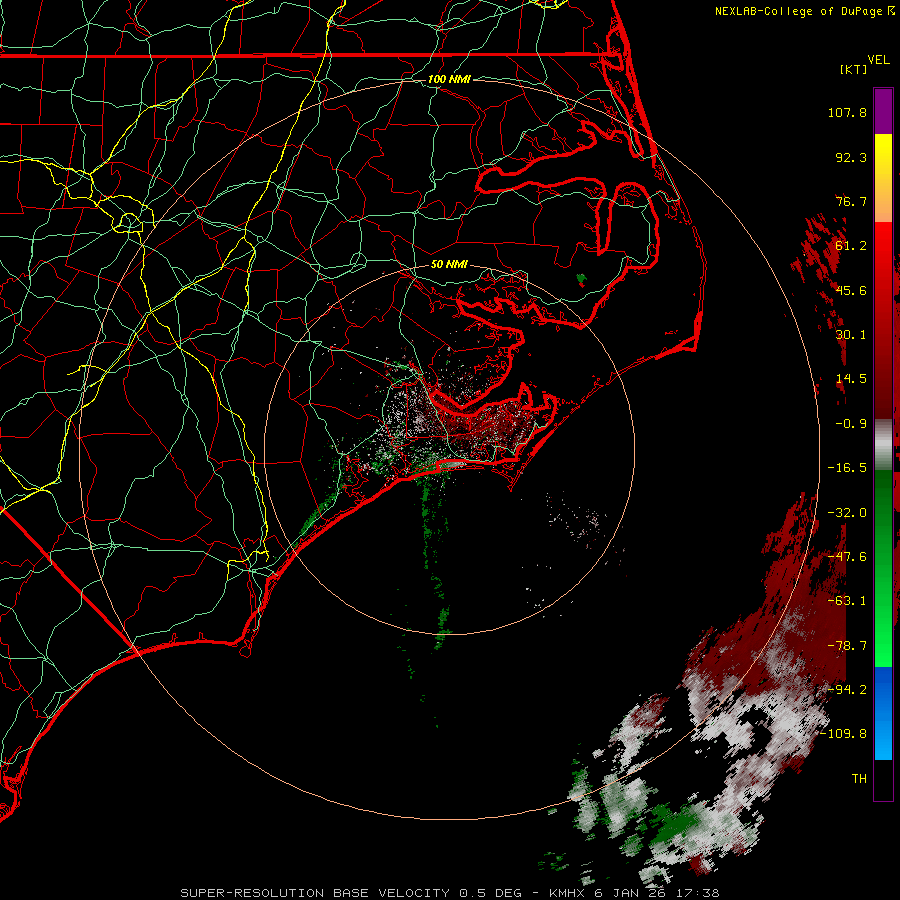The width and height of the screenshot is (900, 900).
Task: Select the -63.1 scale value
Action: click(x=847, y=601)
